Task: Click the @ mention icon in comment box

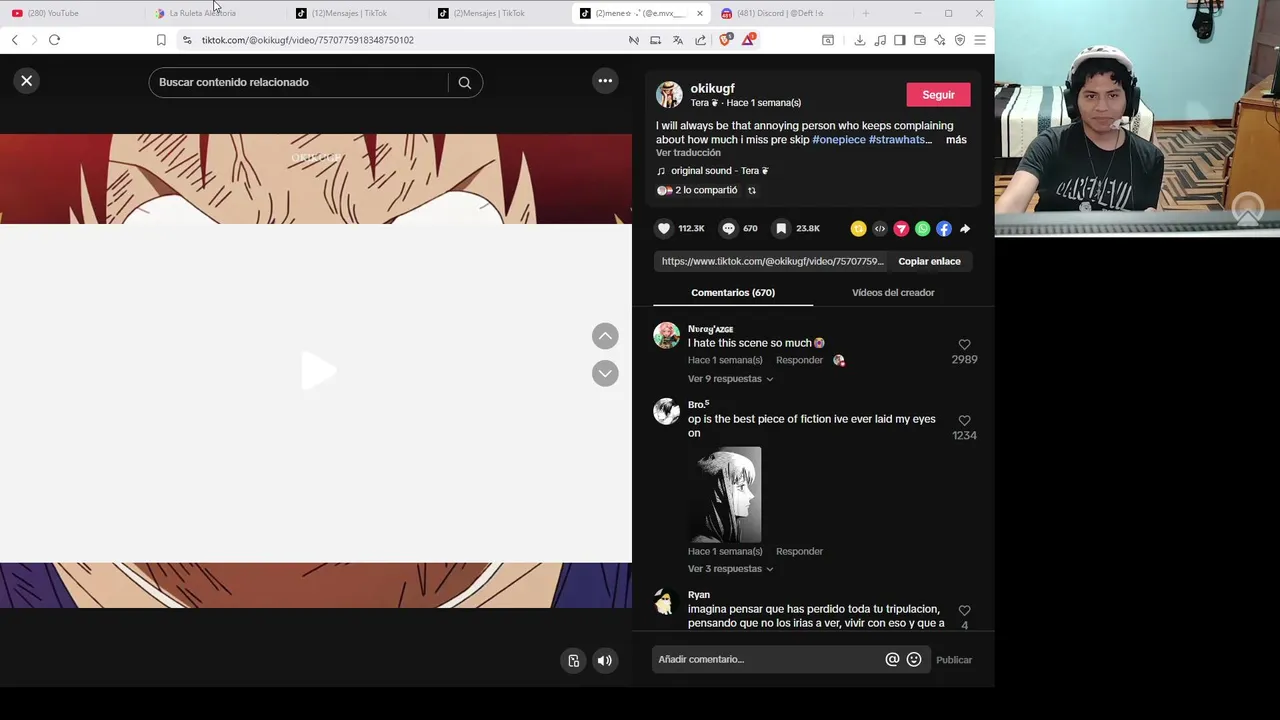Action: [892, 660]
